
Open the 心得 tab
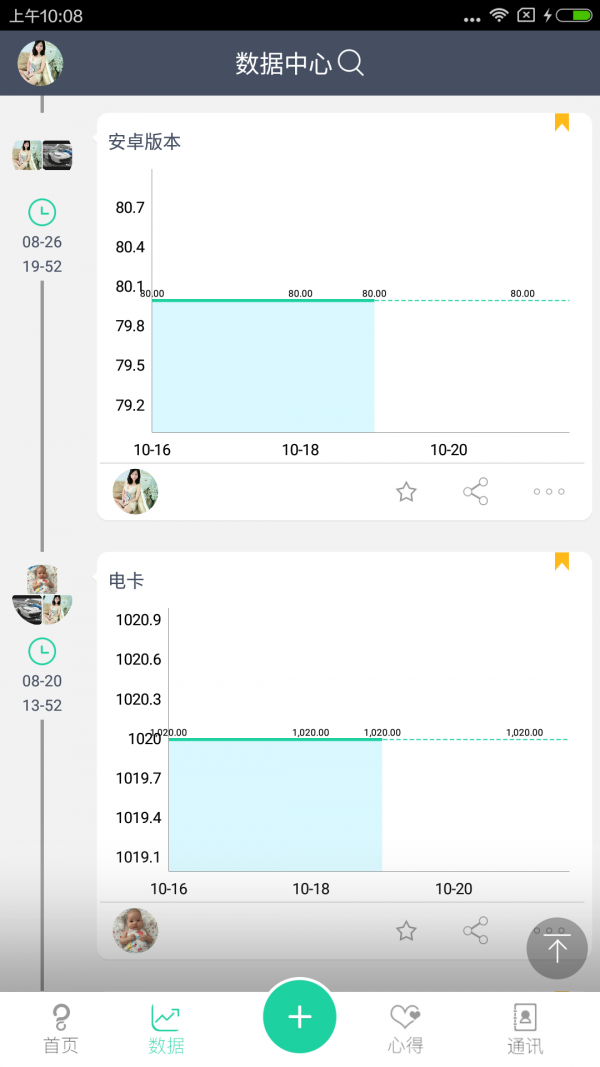(405, 1030)
